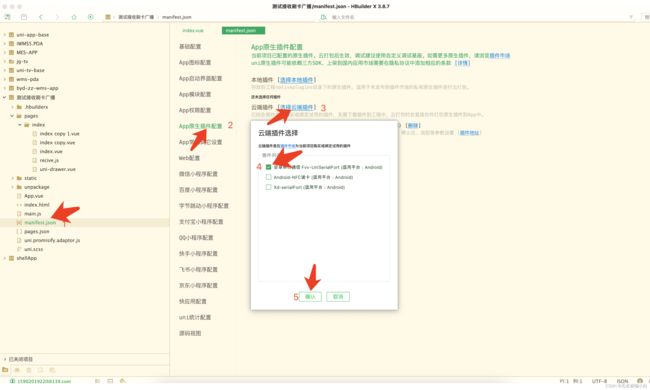The image size is (650, 390).
Task: Click the 确认 confirm button in dialog
Action: coord(310,297)
